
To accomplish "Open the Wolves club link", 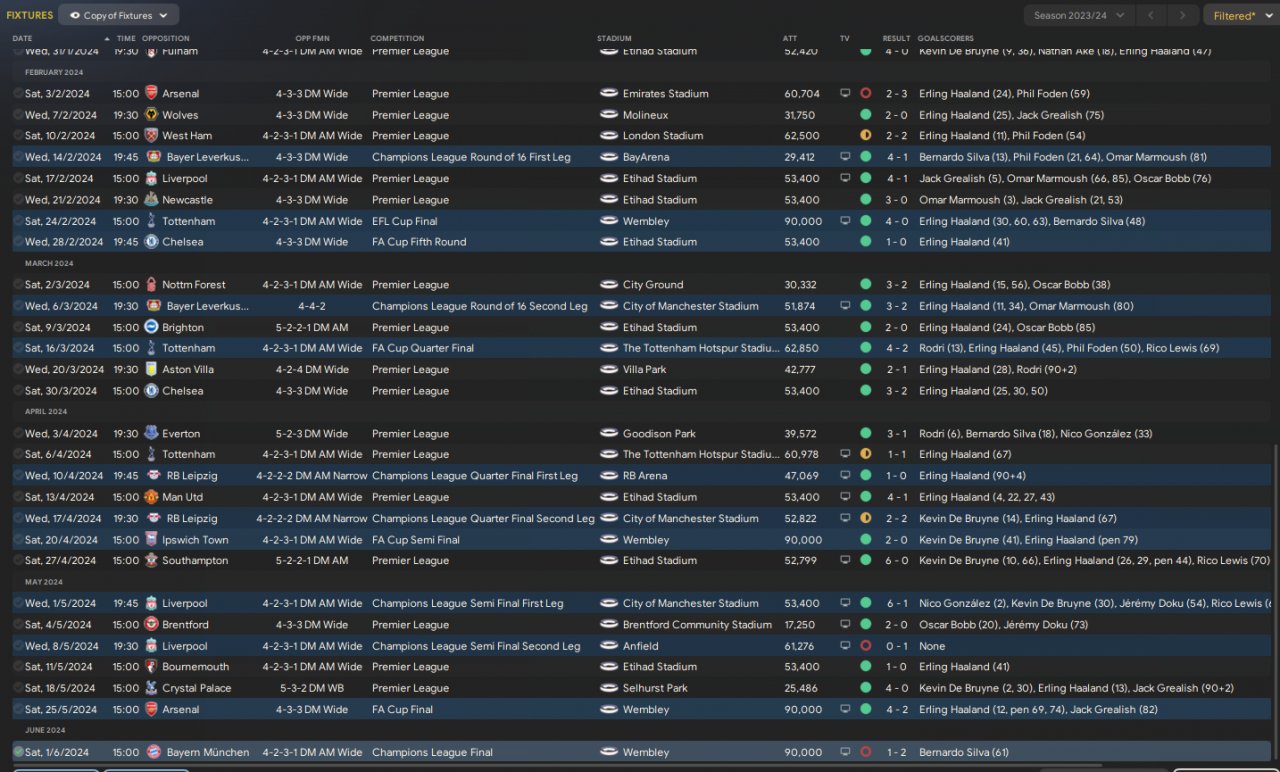I will tap(180, 115).
